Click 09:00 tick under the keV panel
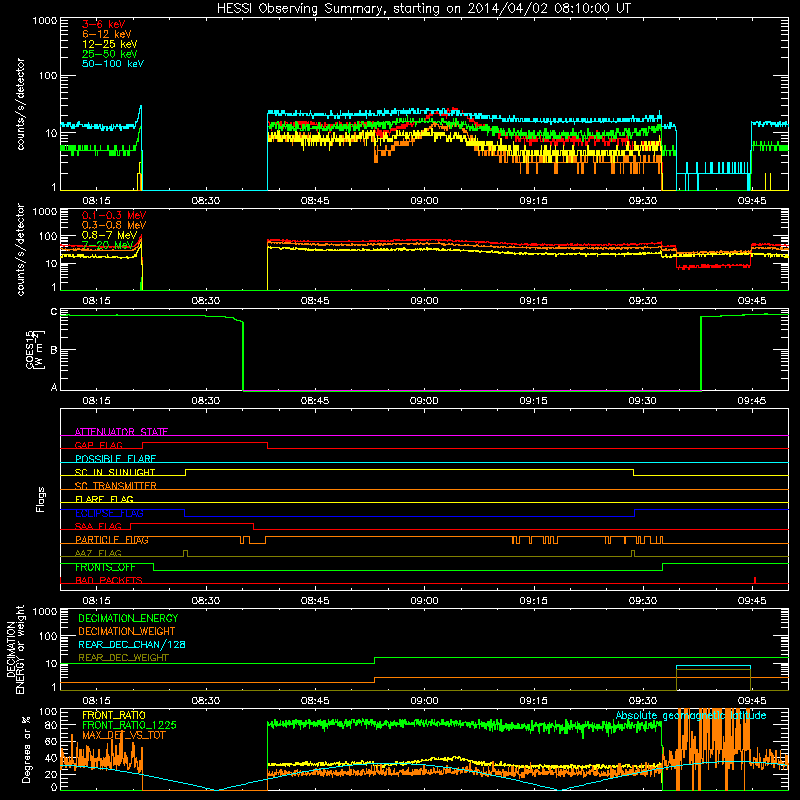This screenshot has height=800, width=800. [x=424, y=201]
